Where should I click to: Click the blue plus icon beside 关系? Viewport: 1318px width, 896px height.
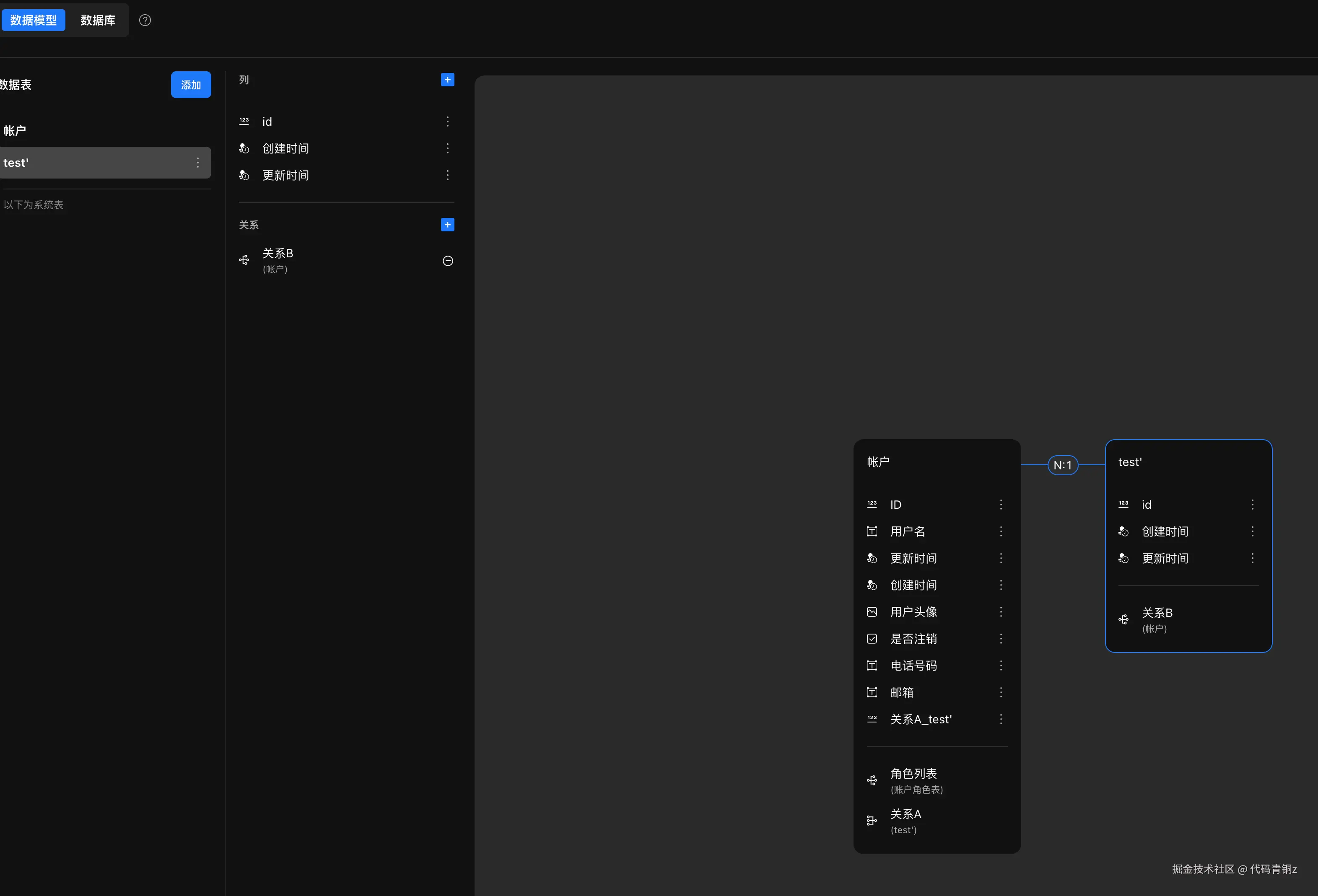click(447, 225)
